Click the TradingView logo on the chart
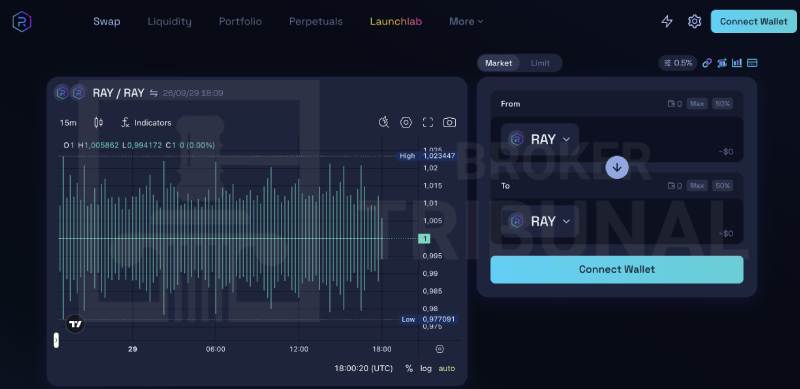The height and width of the screenshot is (389, 800). (76, 324)
